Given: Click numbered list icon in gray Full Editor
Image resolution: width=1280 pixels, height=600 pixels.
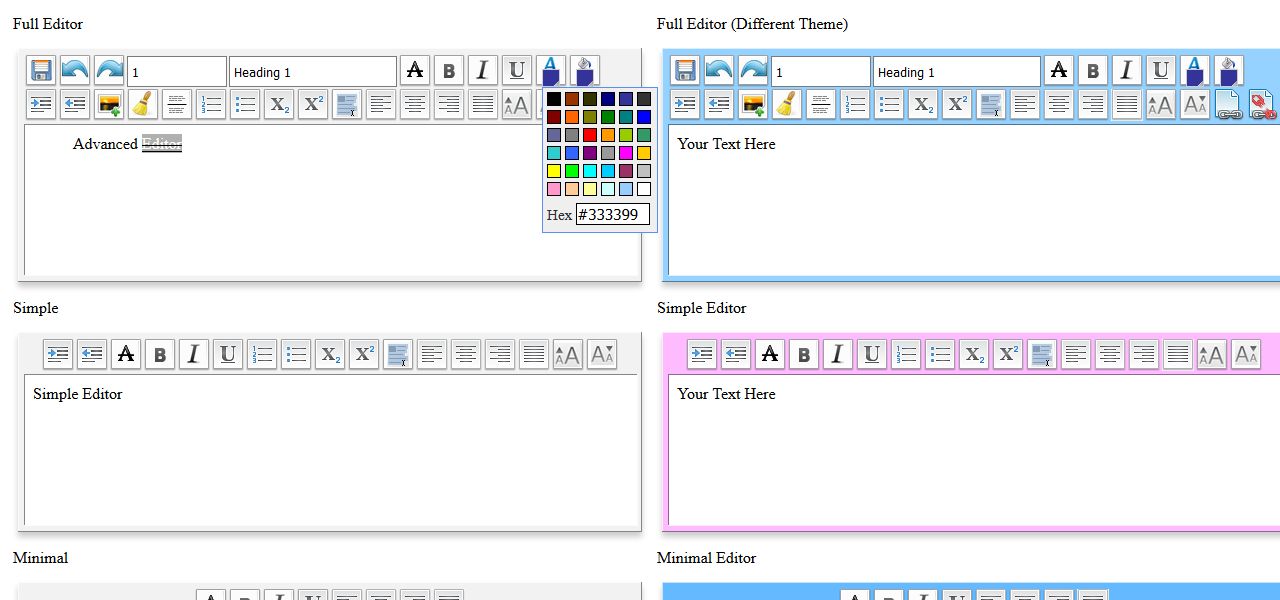Looking at the screenshot, I should pos(211,104).
